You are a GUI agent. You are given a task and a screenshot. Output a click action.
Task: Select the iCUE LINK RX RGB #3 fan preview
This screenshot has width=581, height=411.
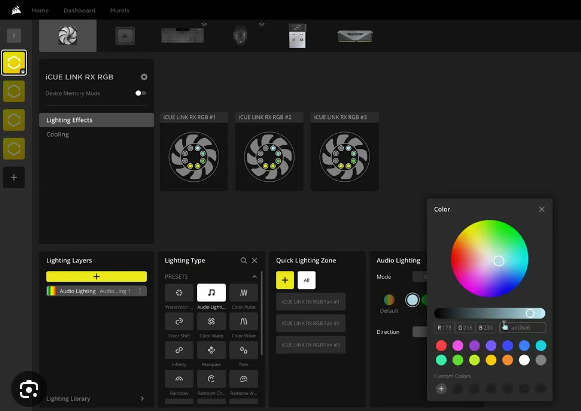(x=345, y=152)
